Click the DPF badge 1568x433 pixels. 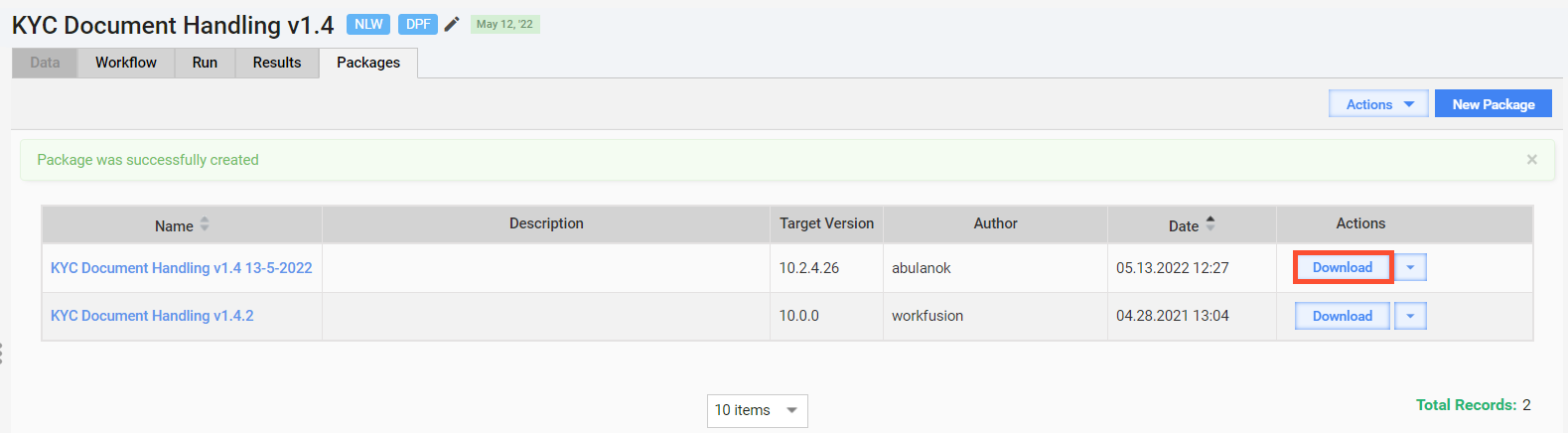point(418,24)
